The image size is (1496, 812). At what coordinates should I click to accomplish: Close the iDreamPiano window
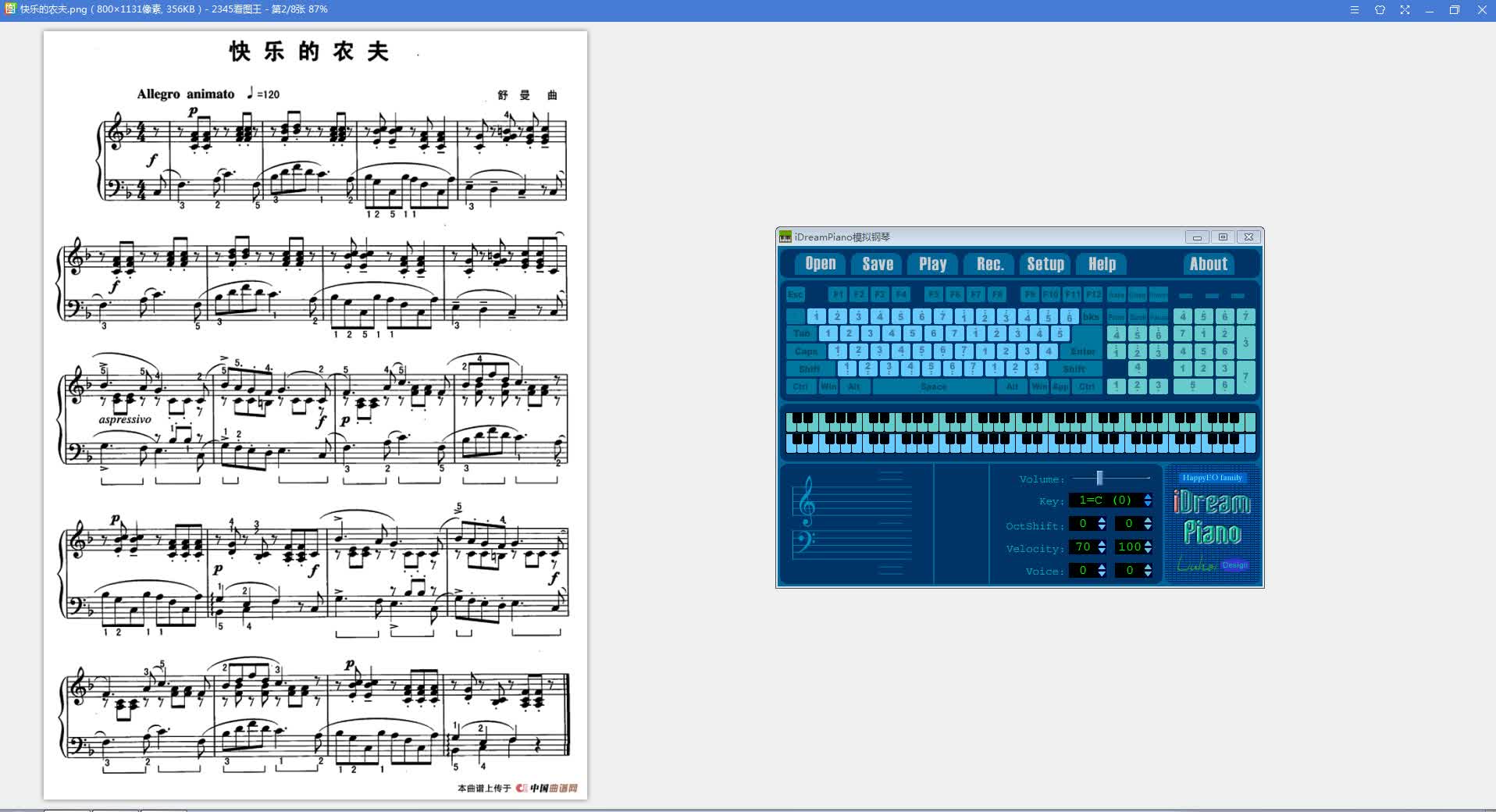point(1248,237)
